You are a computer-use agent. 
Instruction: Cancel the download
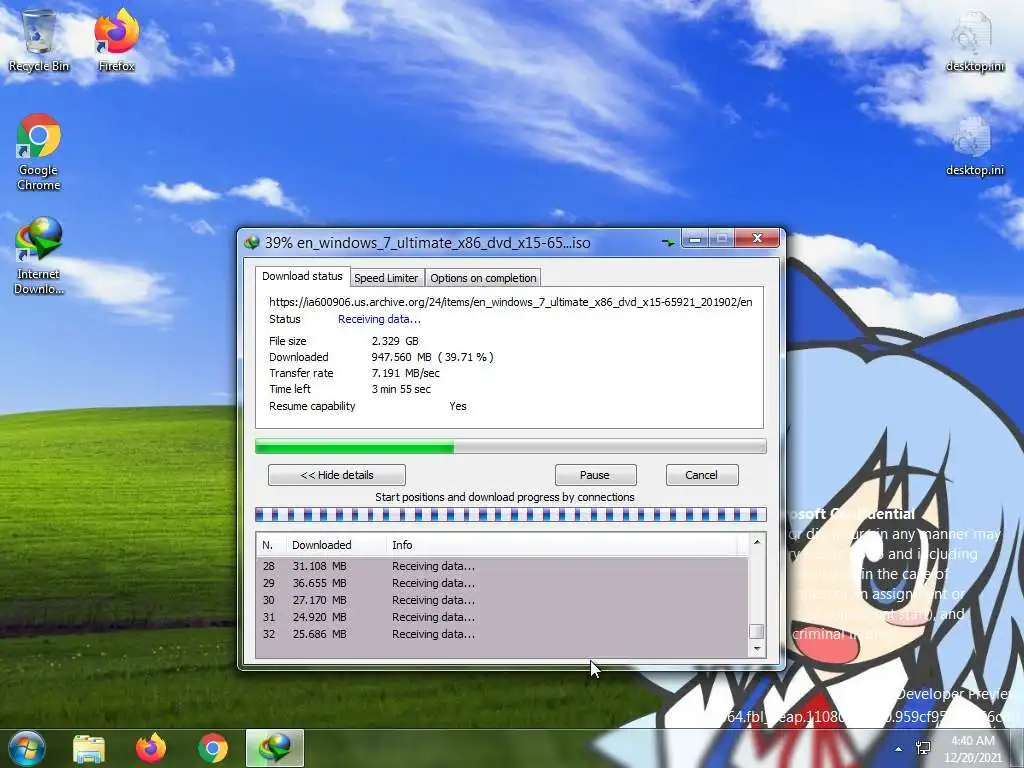coord(701,475)
